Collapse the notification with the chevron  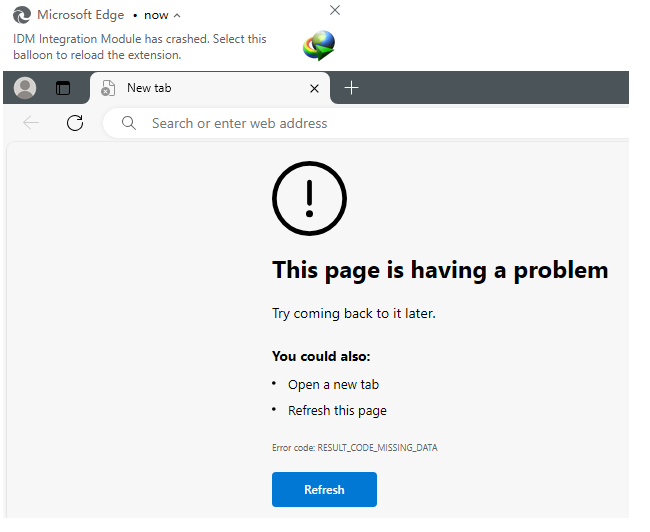(177, 16)
